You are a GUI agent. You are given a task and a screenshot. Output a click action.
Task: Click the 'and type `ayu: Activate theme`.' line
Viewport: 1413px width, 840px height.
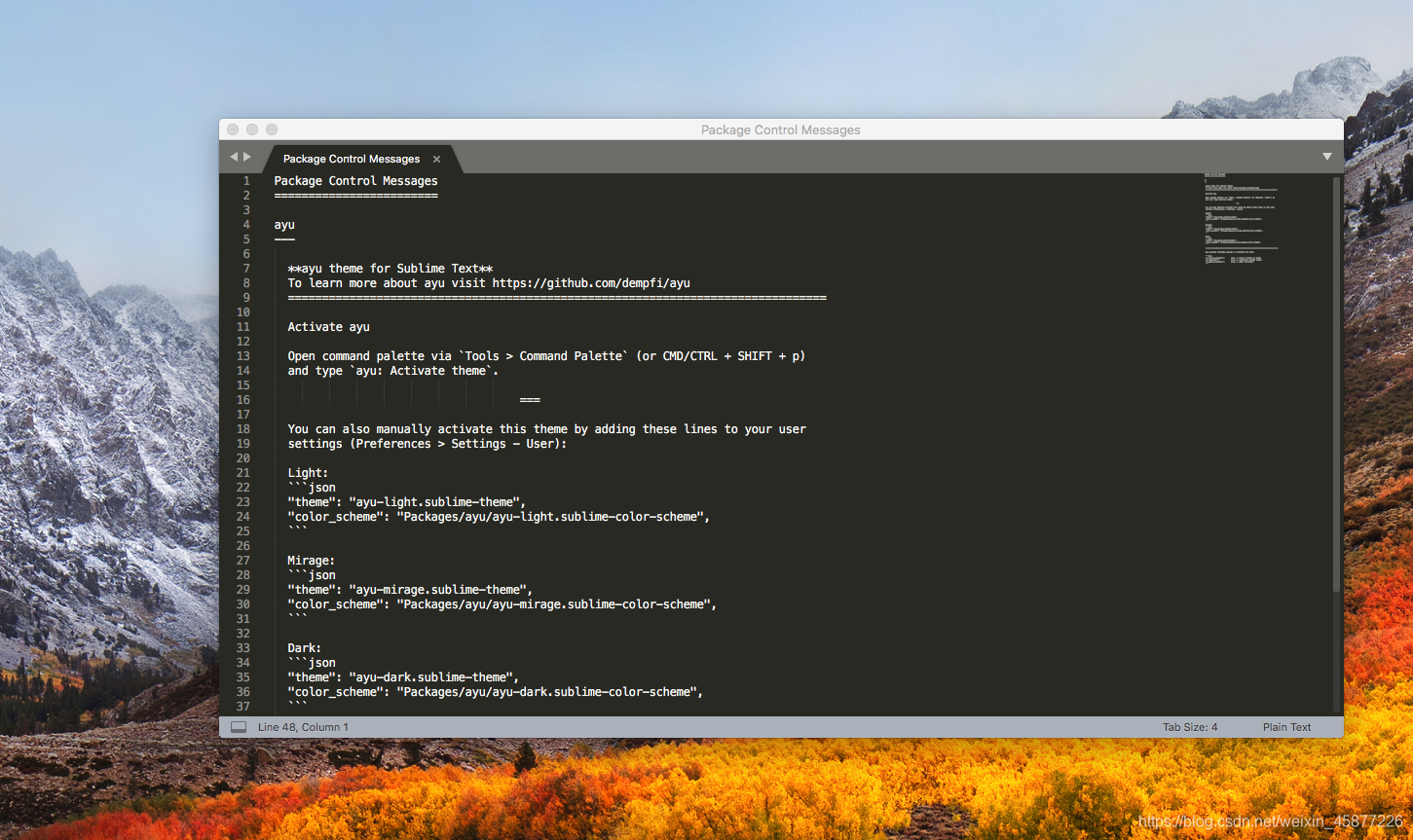393,371
